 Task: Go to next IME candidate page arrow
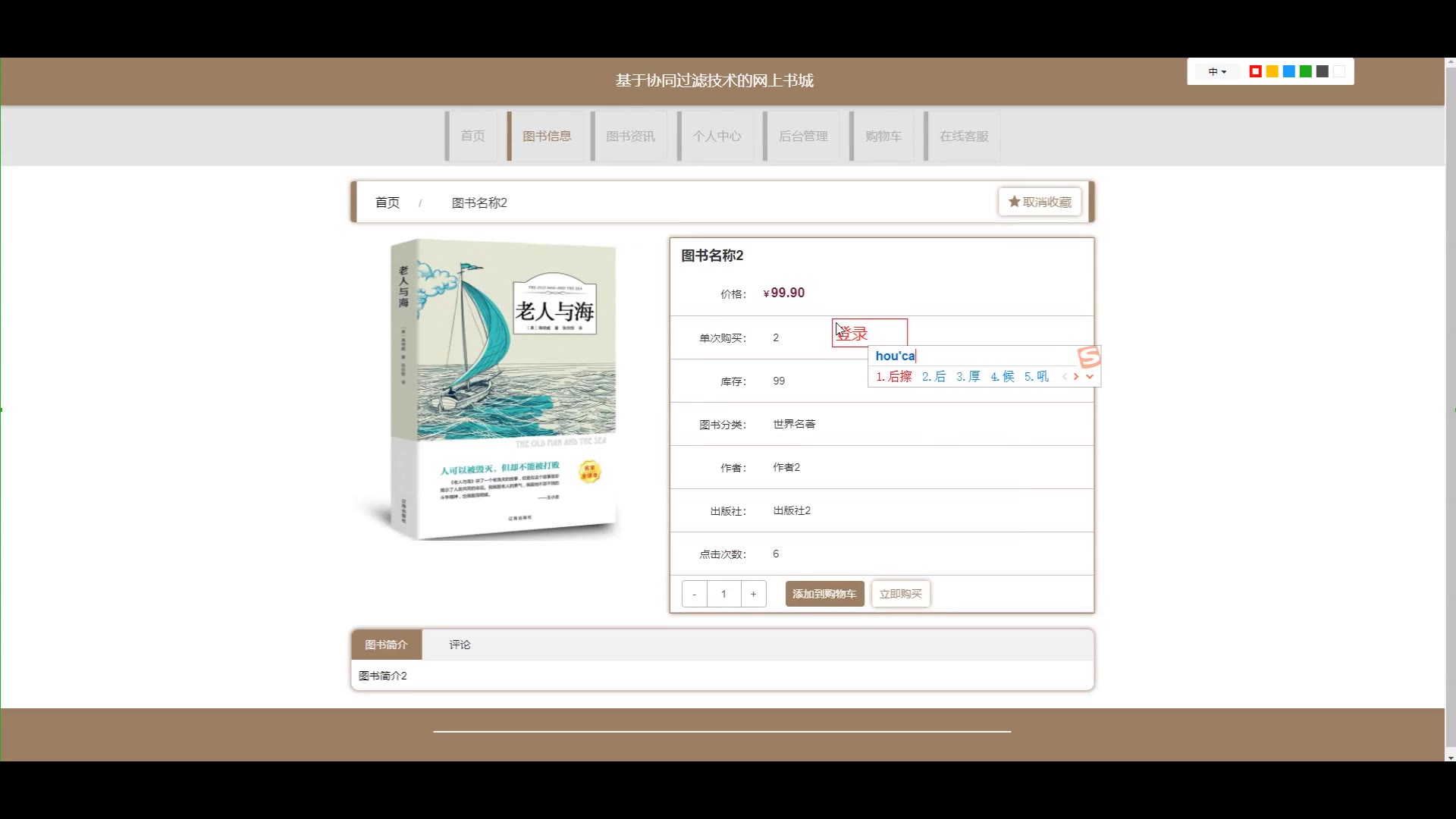(x=1076, y=376)
